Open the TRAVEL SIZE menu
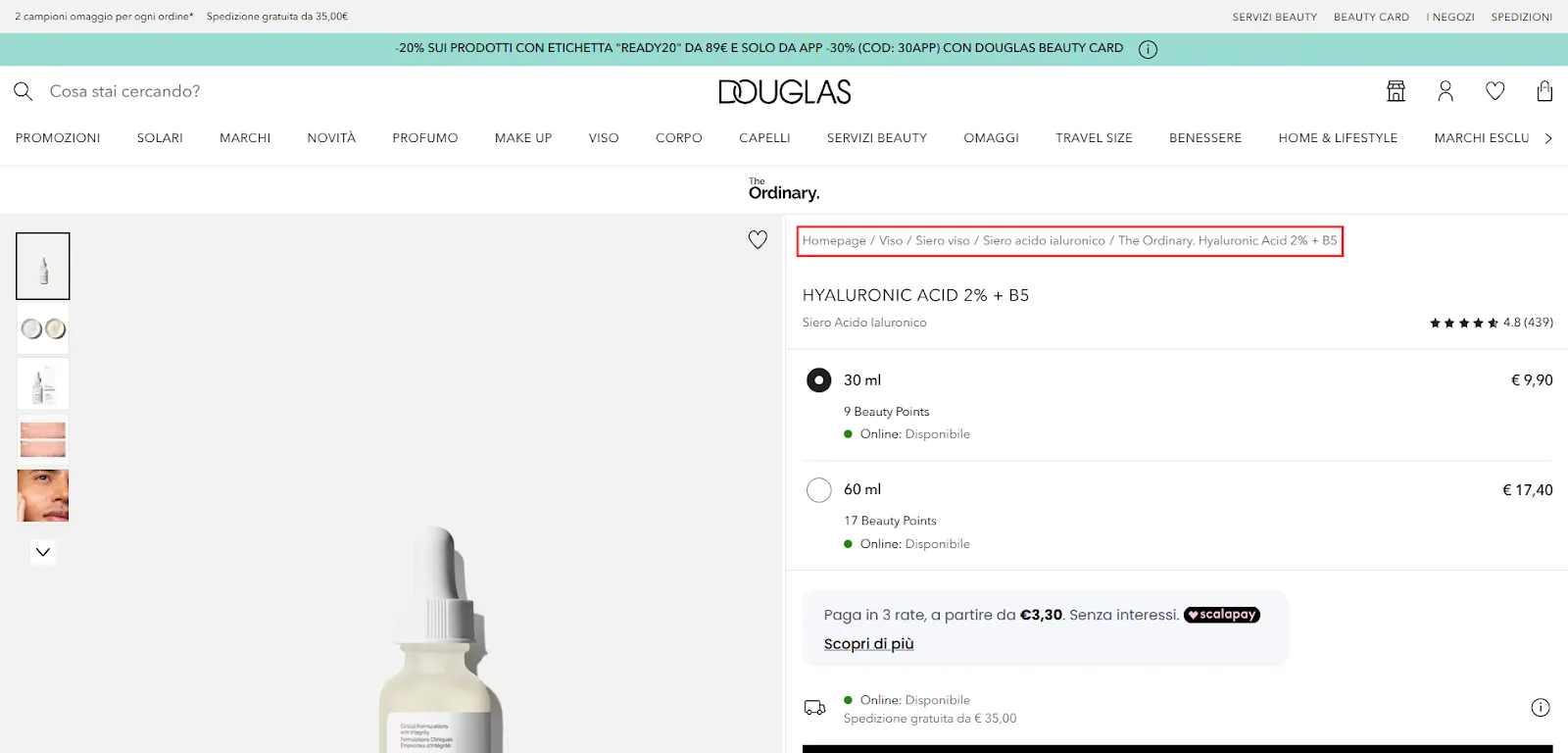The width and height of the screenshot is (1568, 753). [x=1094, y=138]
